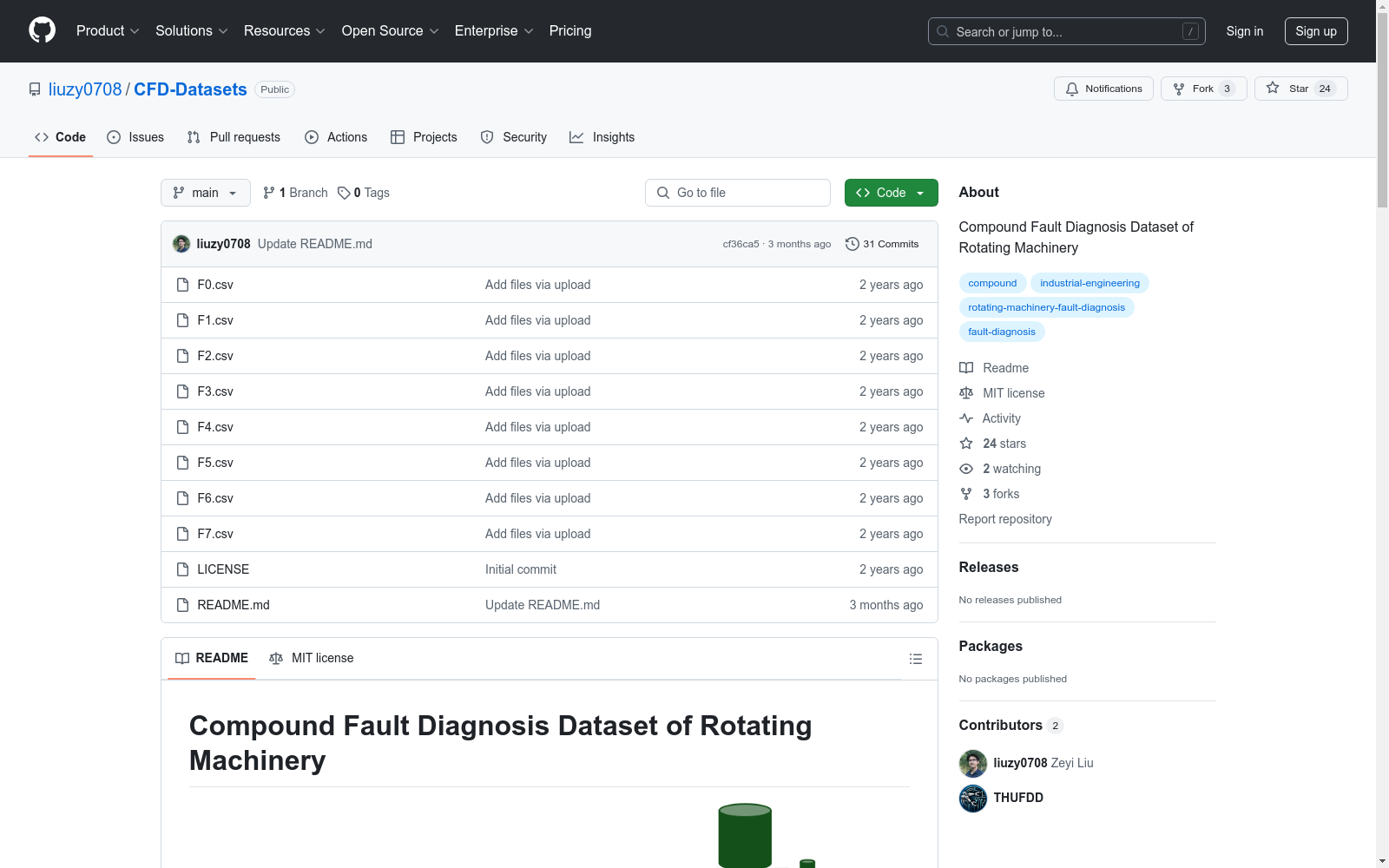Screen dimensions: 1389x868
Task: Click the rotating-machinery-fault-diagnosis topic
Action: tap(1046, 307)
